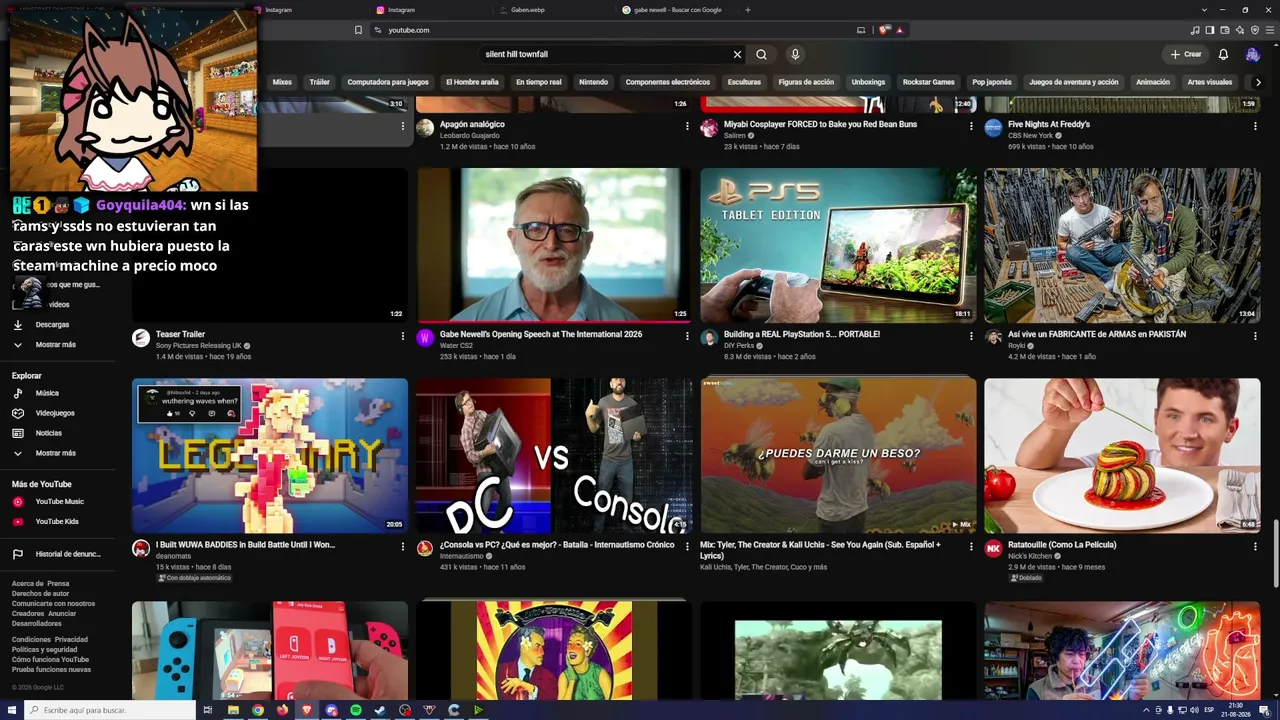The image size is (1280, 720).
Task: Open options for Consola vs PC video
Action: point(687,546)
